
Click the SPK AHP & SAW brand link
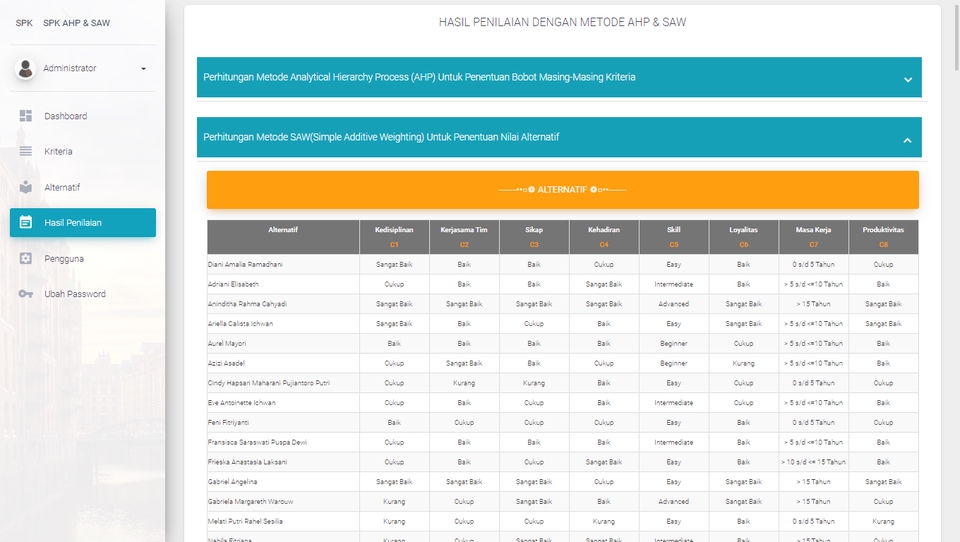click(77, 23)
